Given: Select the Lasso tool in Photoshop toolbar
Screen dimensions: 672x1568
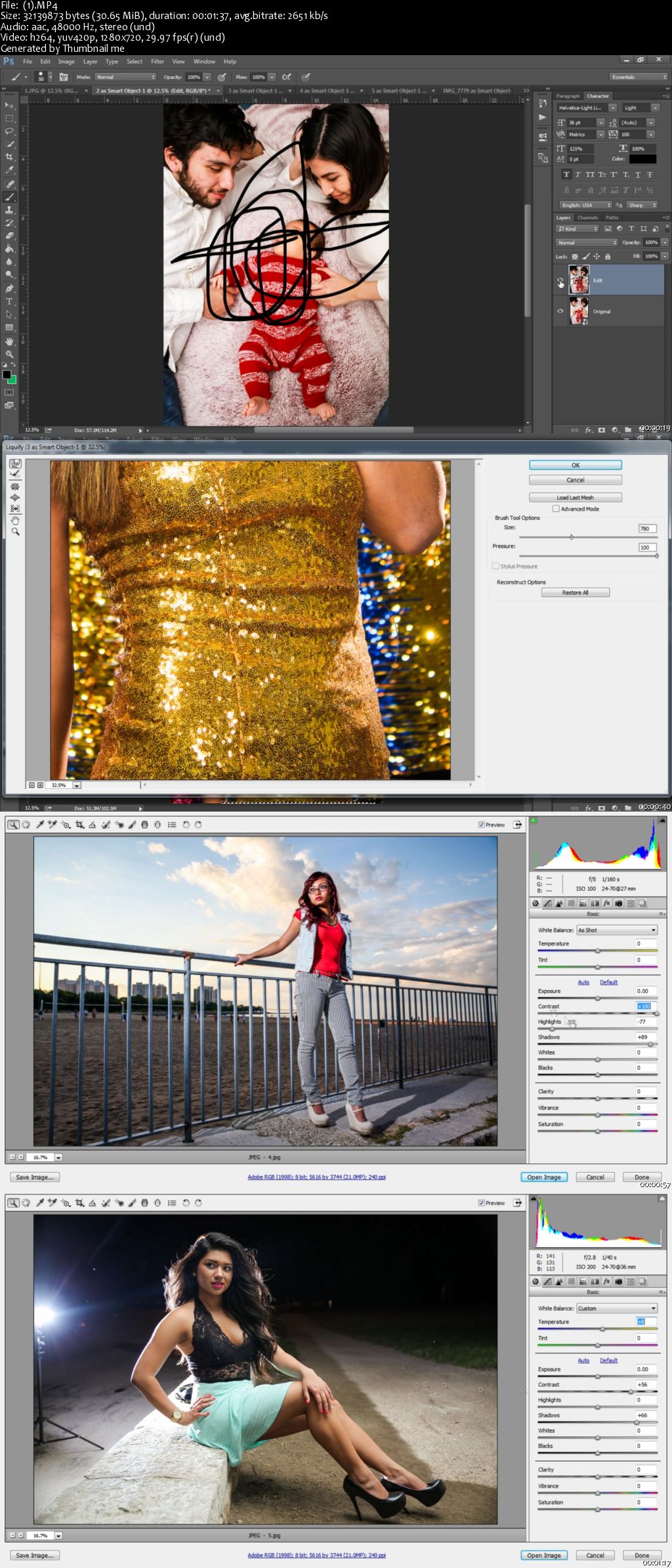Looking at the screenshot, I should coord(9,131).
